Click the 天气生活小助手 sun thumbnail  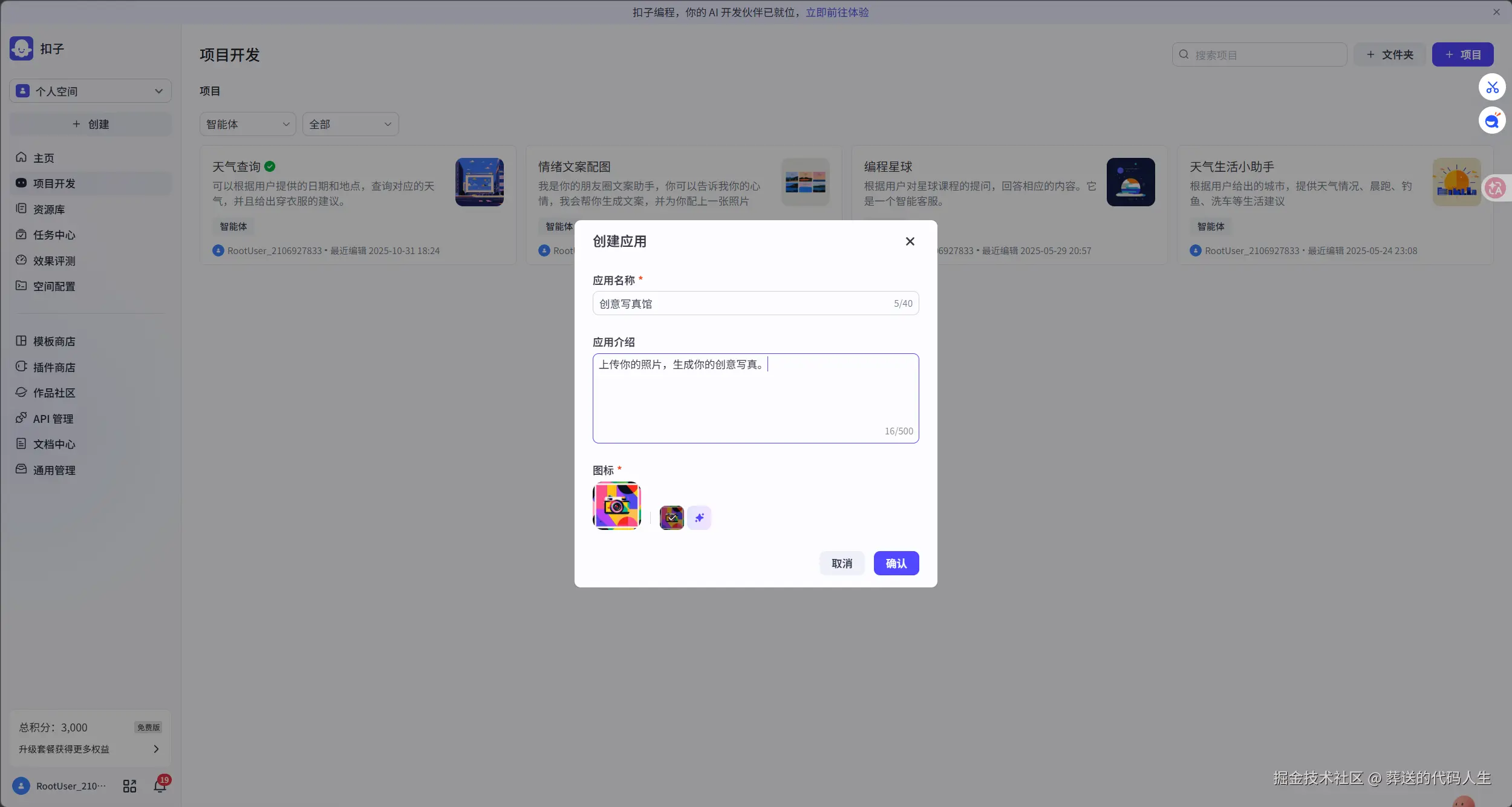click(x=1457, y=182)
